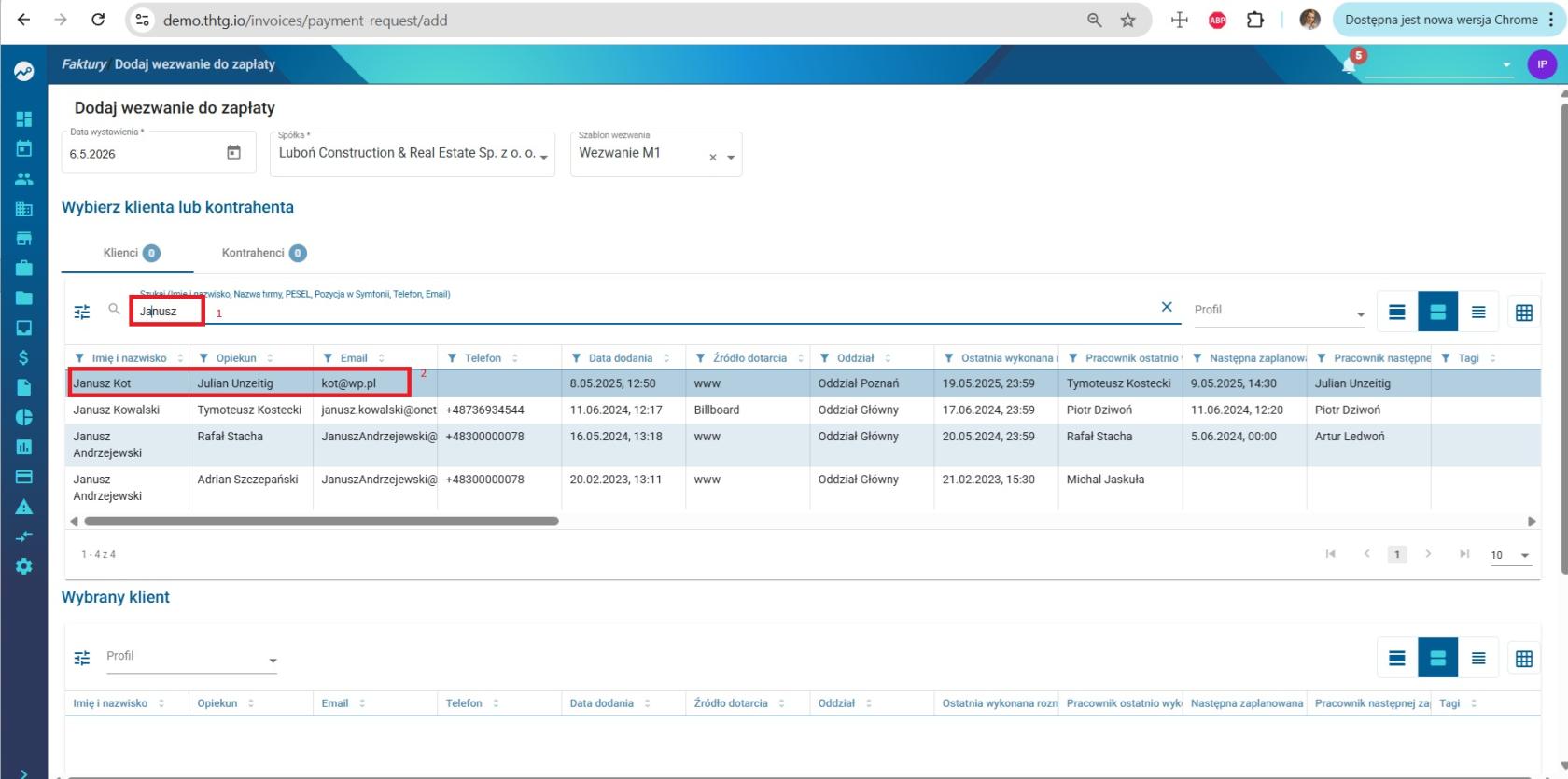Sort table by the Opiekun column header

point(236,358)
